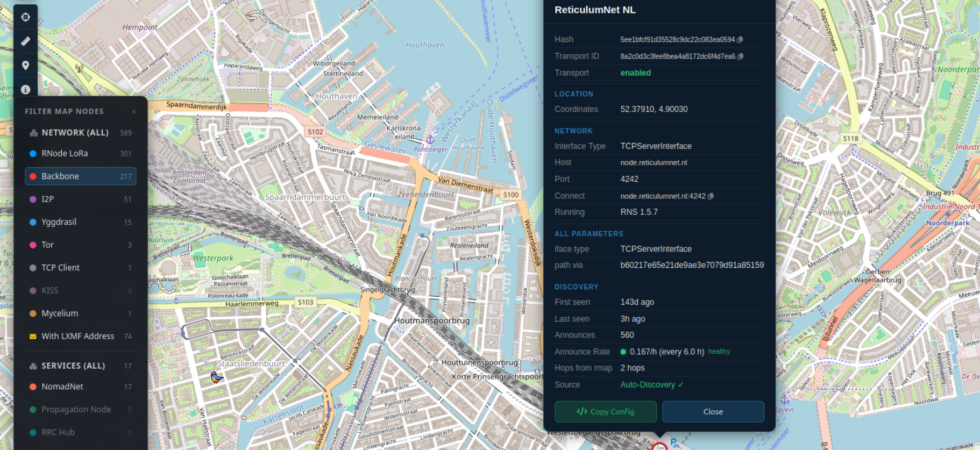Click the anchor icon at Pontsteiger
Image resolution: width=980 pixels, height=450 pixels.
[x=429, y=139]
